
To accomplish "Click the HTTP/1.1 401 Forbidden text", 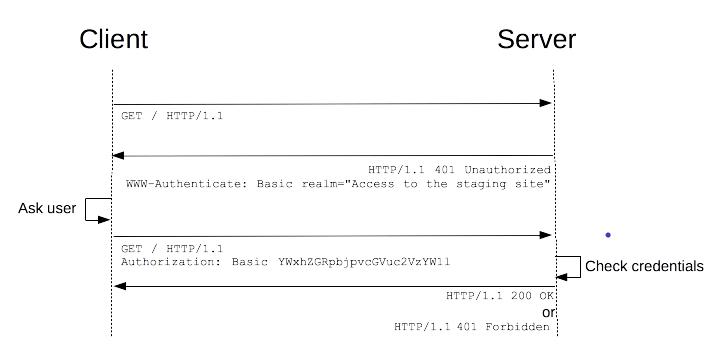I will 472,326.
